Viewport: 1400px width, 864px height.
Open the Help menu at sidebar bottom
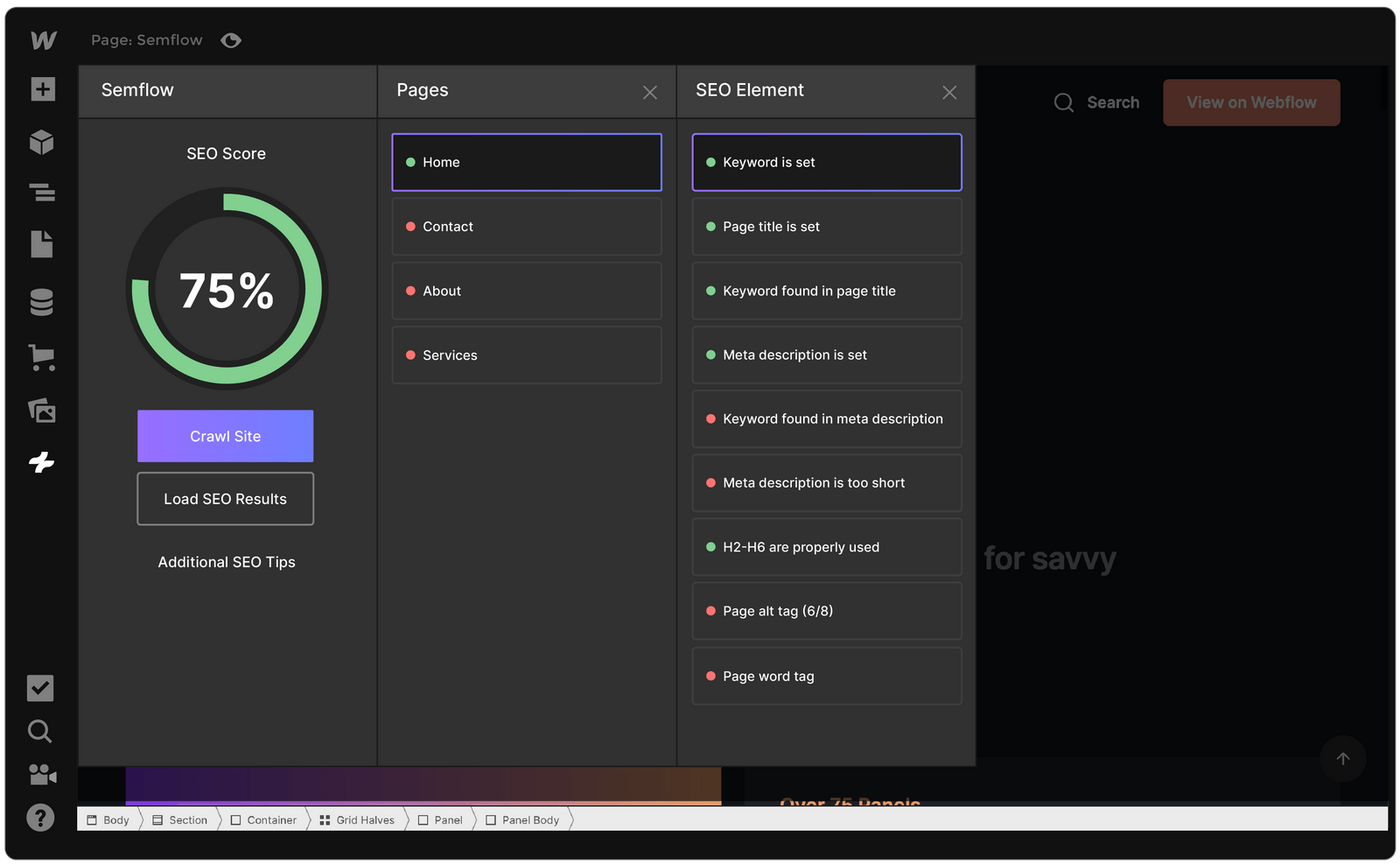click(x=40, y=818)
